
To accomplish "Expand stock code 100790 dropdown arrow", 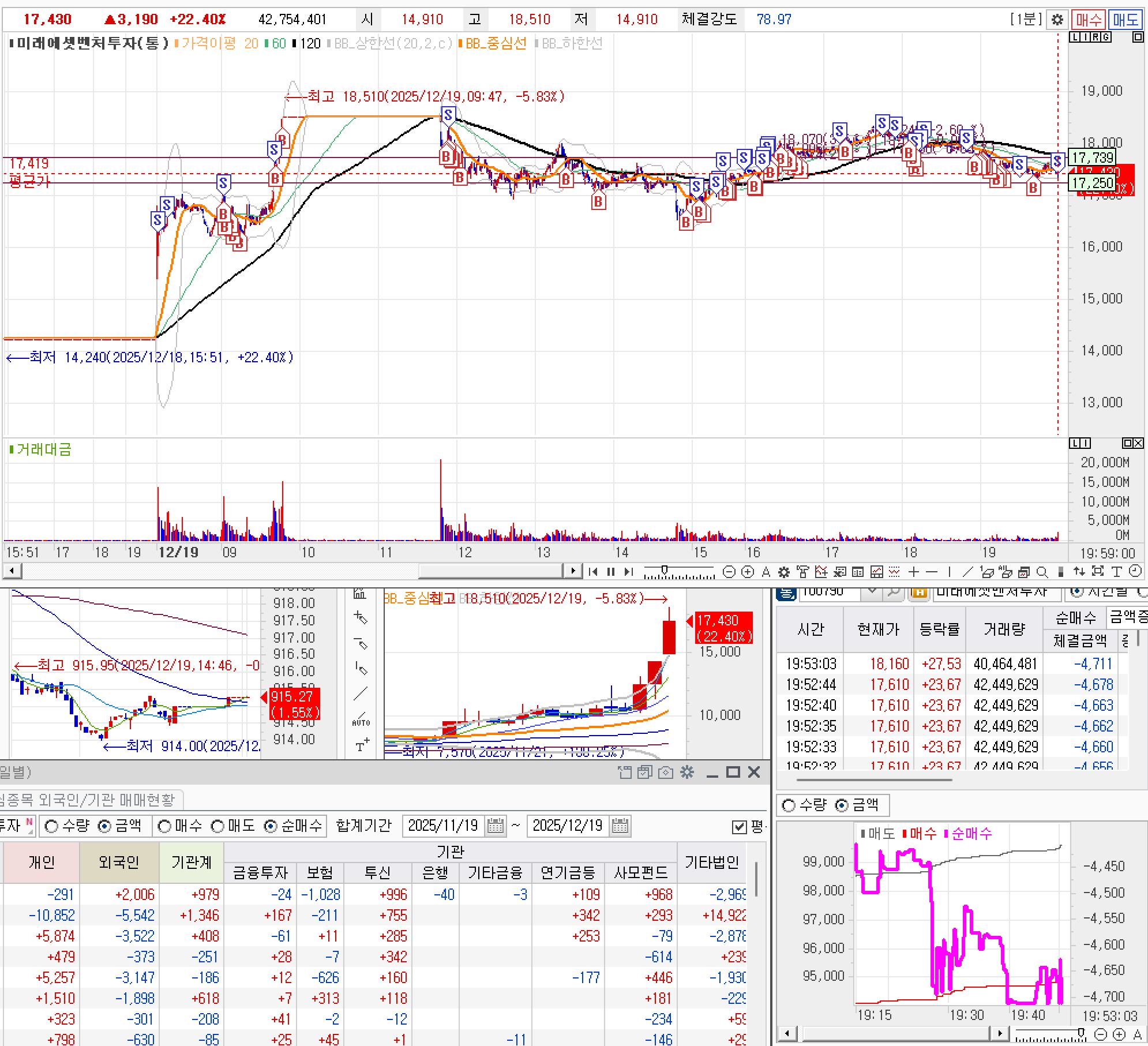I will point(872,591).
